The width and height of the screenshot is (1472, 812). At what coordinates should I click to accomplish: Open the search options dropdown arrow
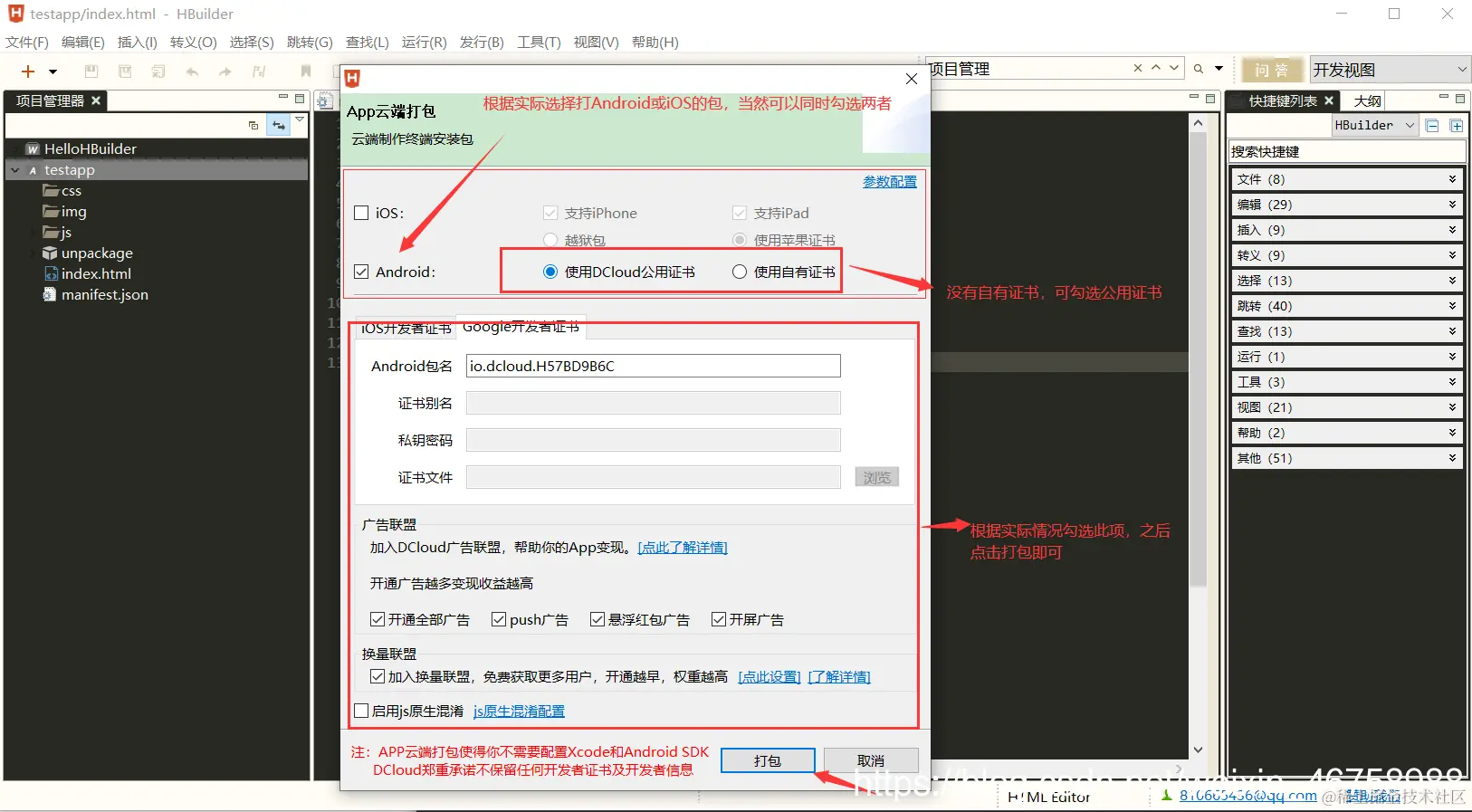[x=1219, y=69]
